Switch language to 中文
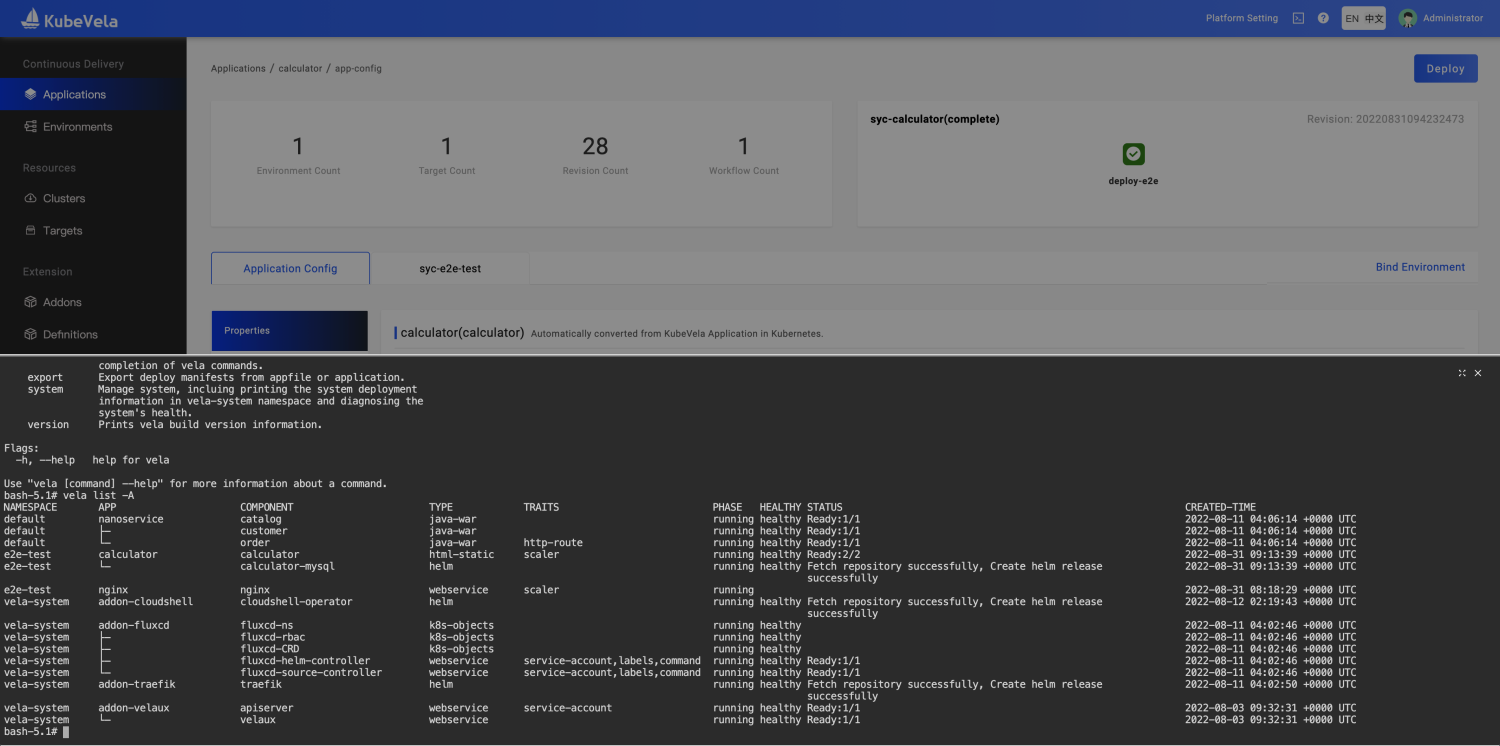Screen dimensions: 1500x746 pos(1374,18)
